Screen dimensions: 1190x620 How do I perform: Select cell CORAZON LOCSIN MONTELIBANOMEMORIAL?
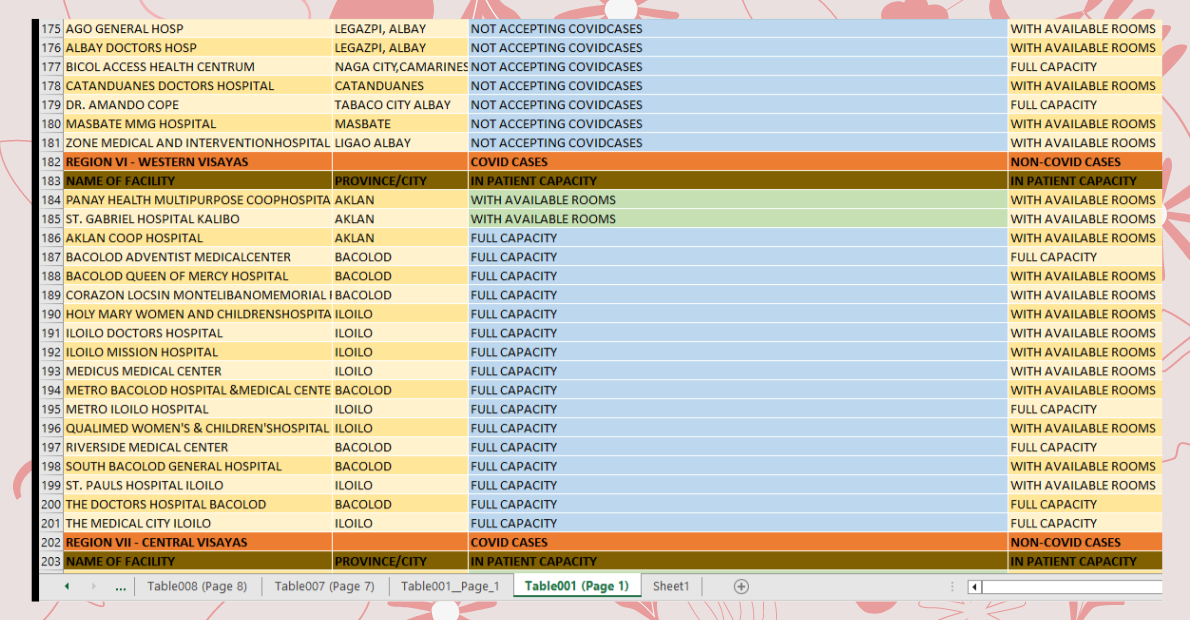197,295
